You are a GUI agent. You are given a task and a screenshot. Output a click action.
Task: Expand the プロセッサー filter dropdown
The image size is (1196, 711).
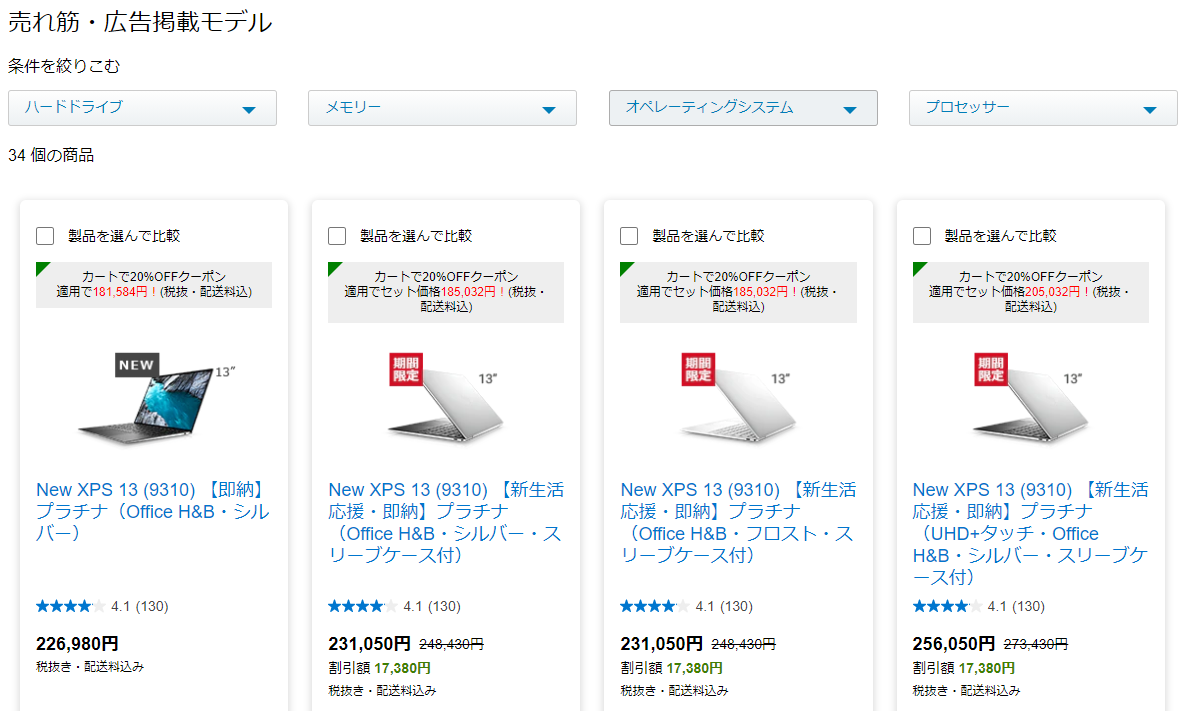1043,108
